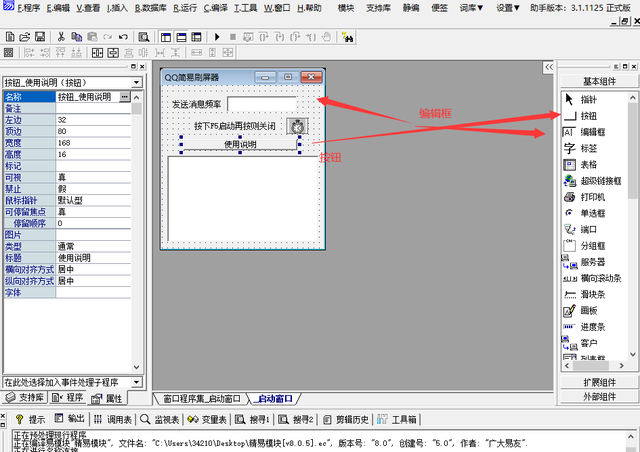Viewport: 640px width, 452px height.
Task: Click the Stop square toolbar icon
Action: pos(233,37)
